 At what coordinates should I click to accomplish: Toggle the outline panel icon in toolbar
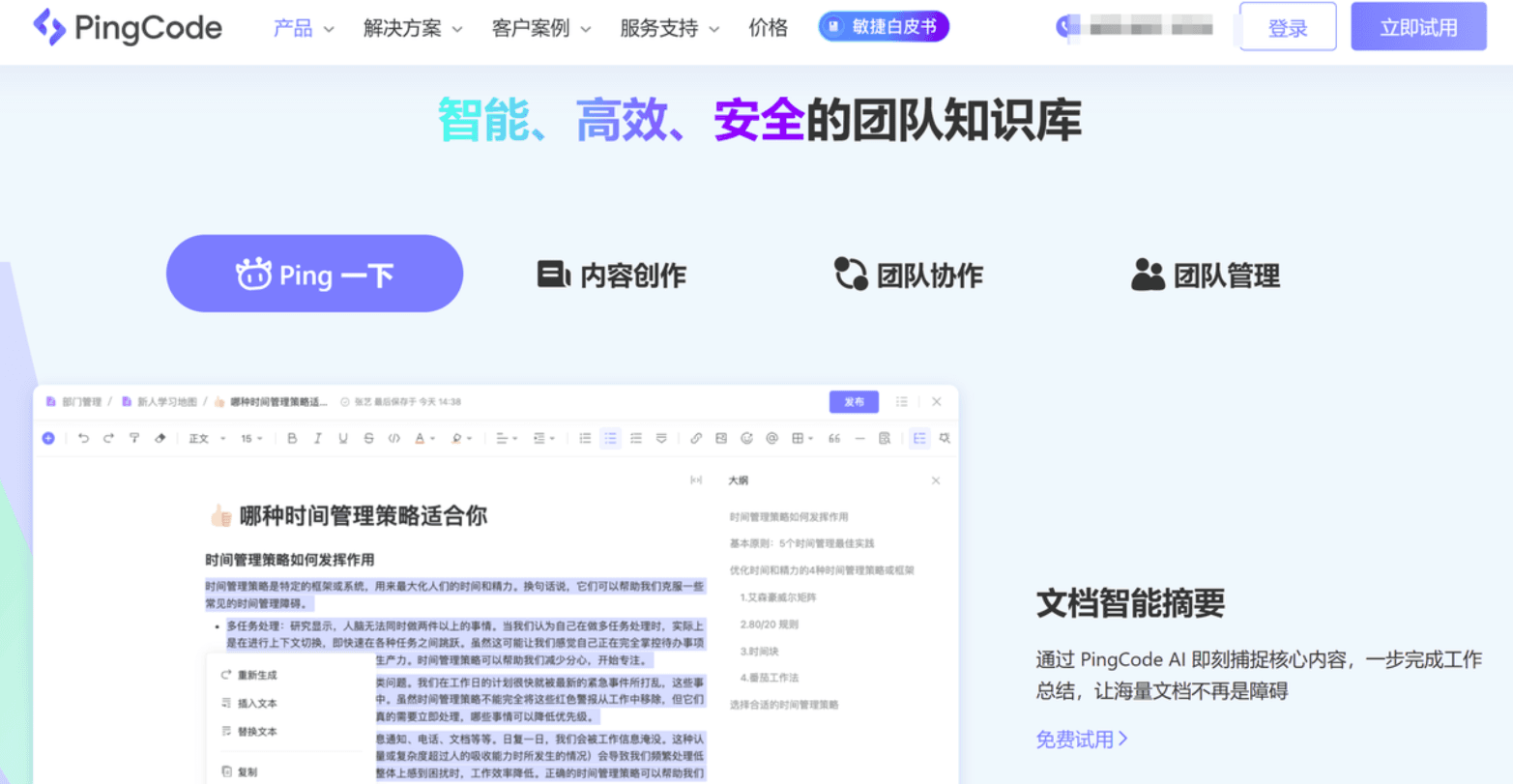coord(919,439)
